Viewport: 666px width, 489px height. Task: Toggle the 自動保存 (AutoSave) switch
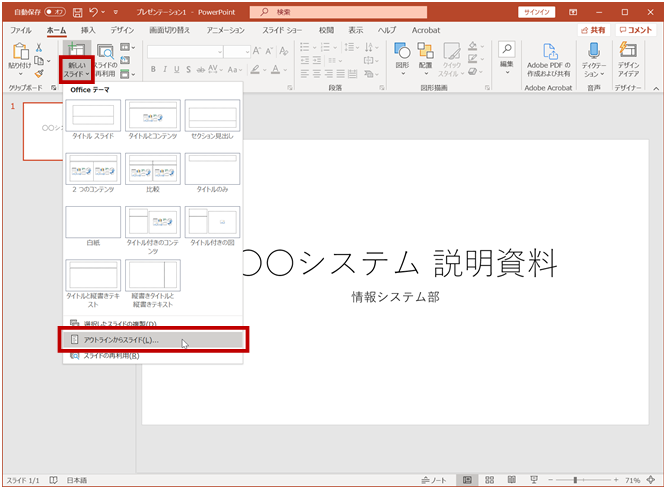57,12
